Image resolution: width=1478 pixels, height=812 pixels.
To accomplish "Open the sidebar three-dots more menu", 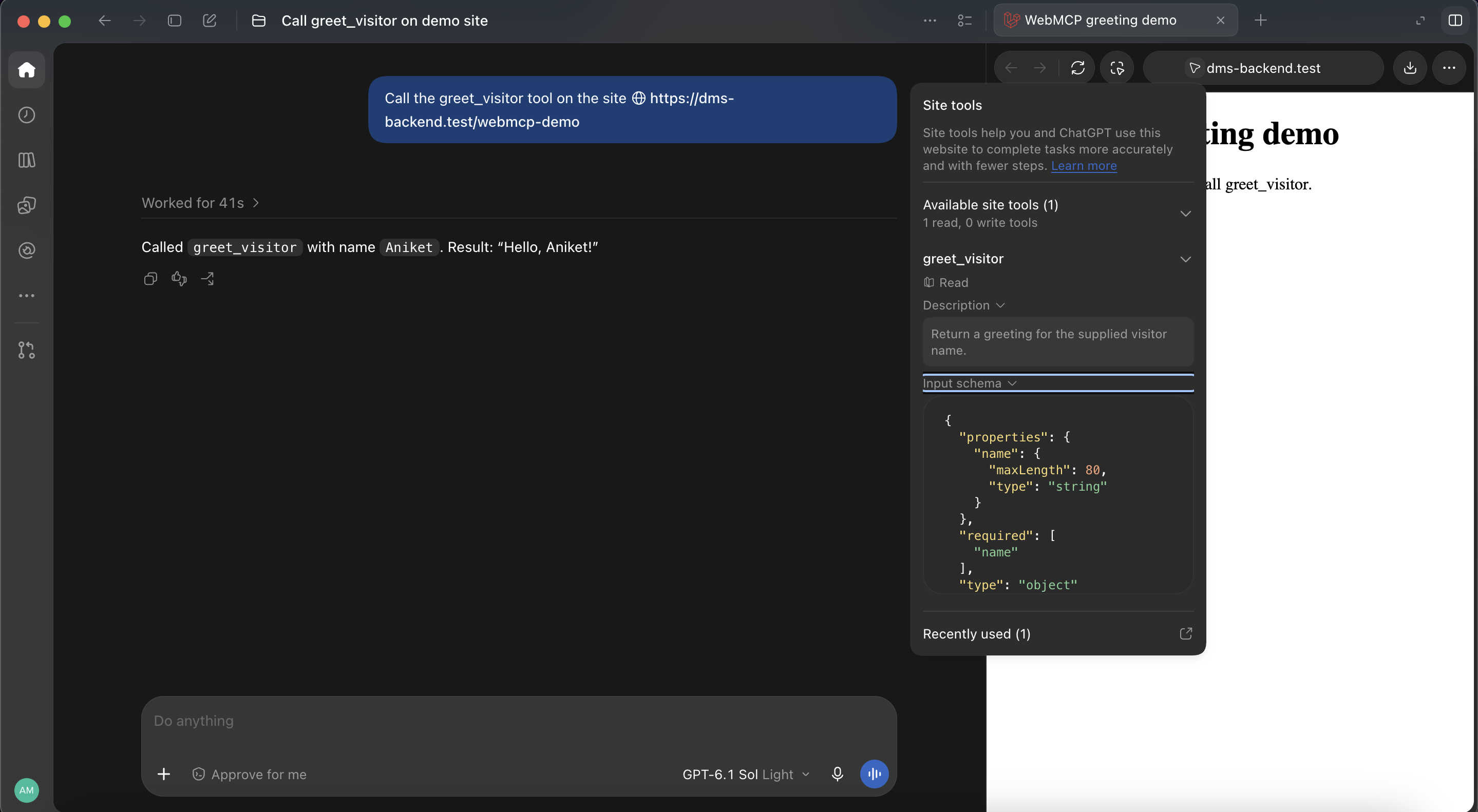I will pyautogui.click(x=26, y=295).
